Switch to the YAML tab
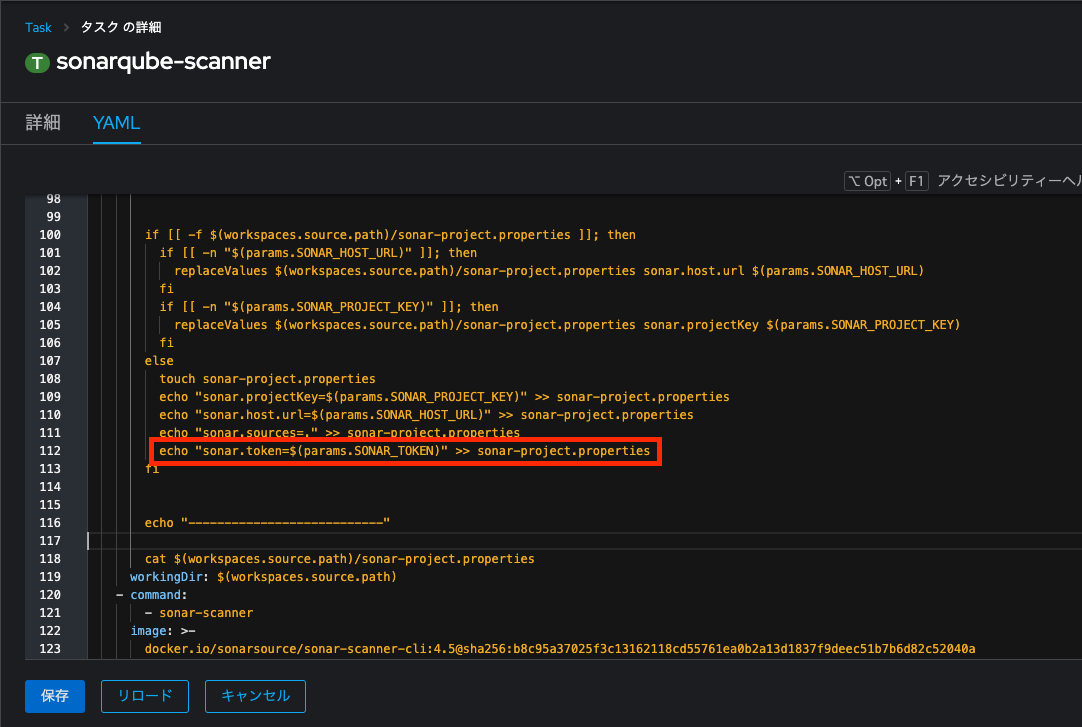This screenshot has width=1082, height=727. coord(117,123)
